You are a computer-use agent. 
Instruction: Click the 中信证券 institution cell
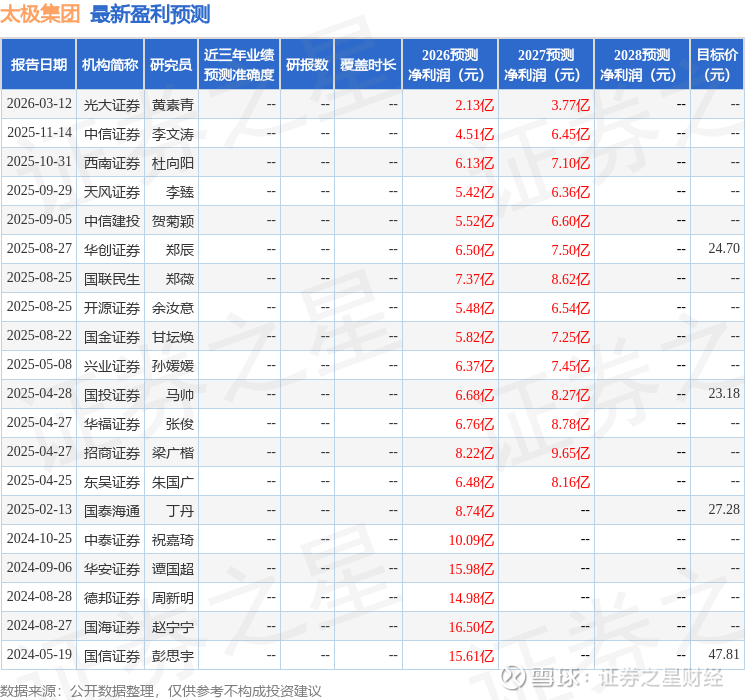coord(112,134)
